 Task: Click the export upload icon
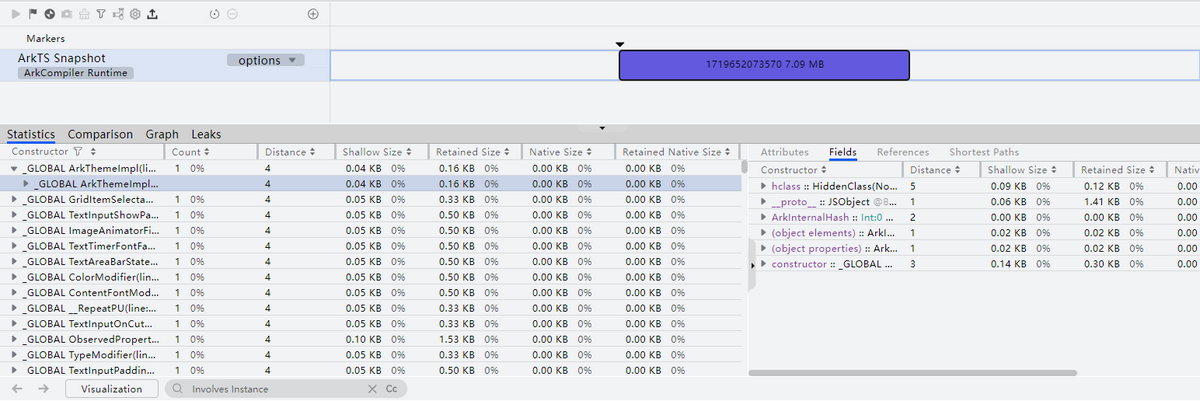[152, 14]
